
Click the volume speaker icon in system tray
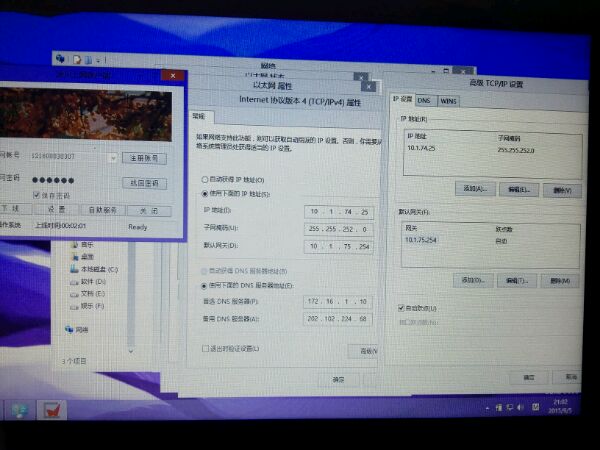(x=520, y=408)
